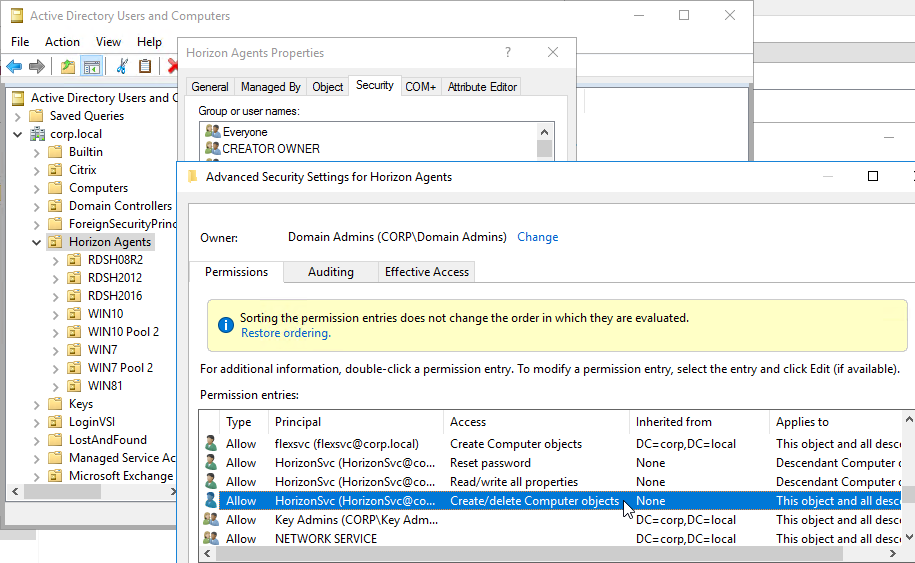Viewport: 915px width, 563px height.
Task: Click permission entries horizontal scrollbar right arrow
Action: (892, 553)
